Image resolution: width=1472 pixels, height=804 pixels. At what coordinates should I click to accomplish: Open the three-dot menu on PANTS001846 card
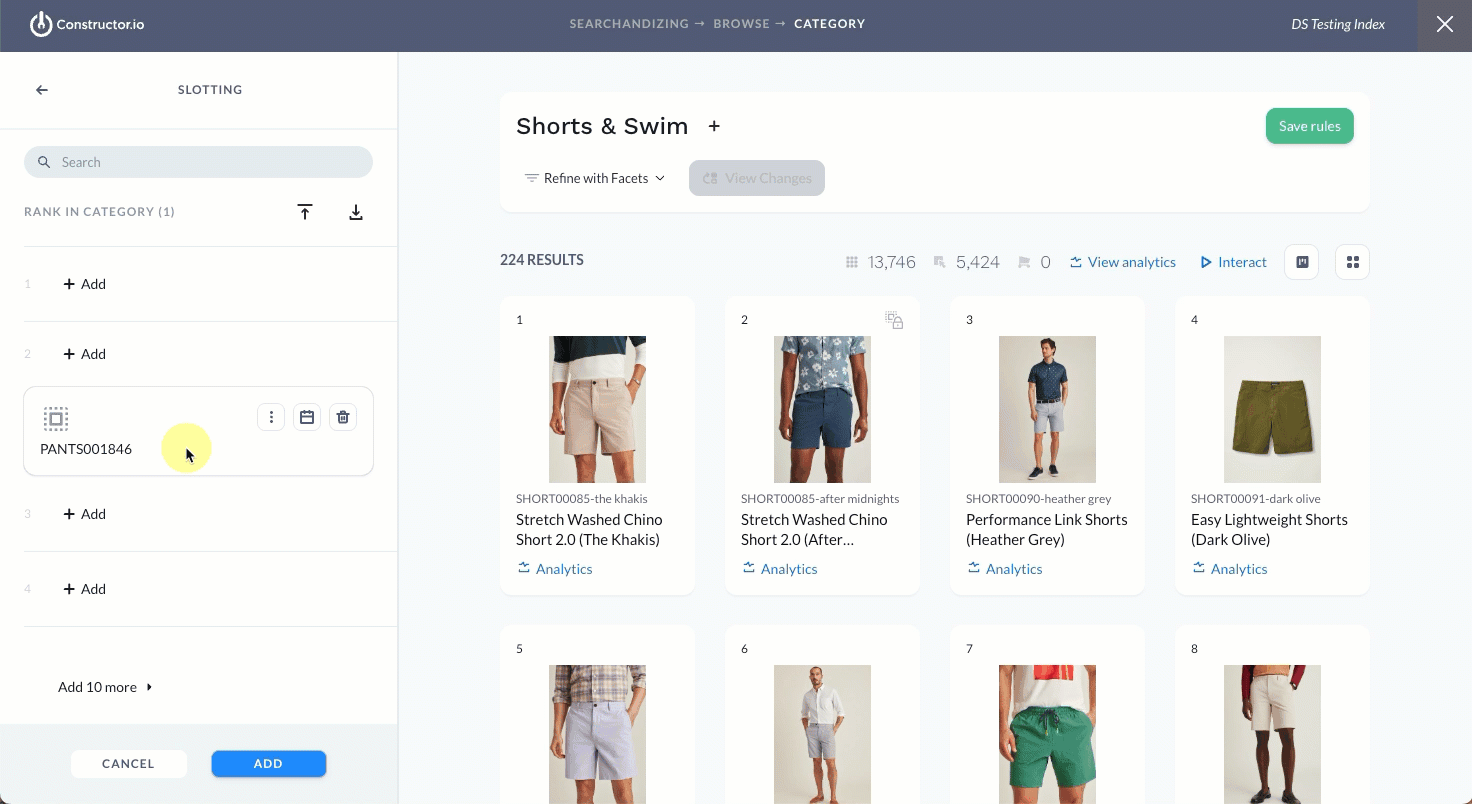point(271,417)
